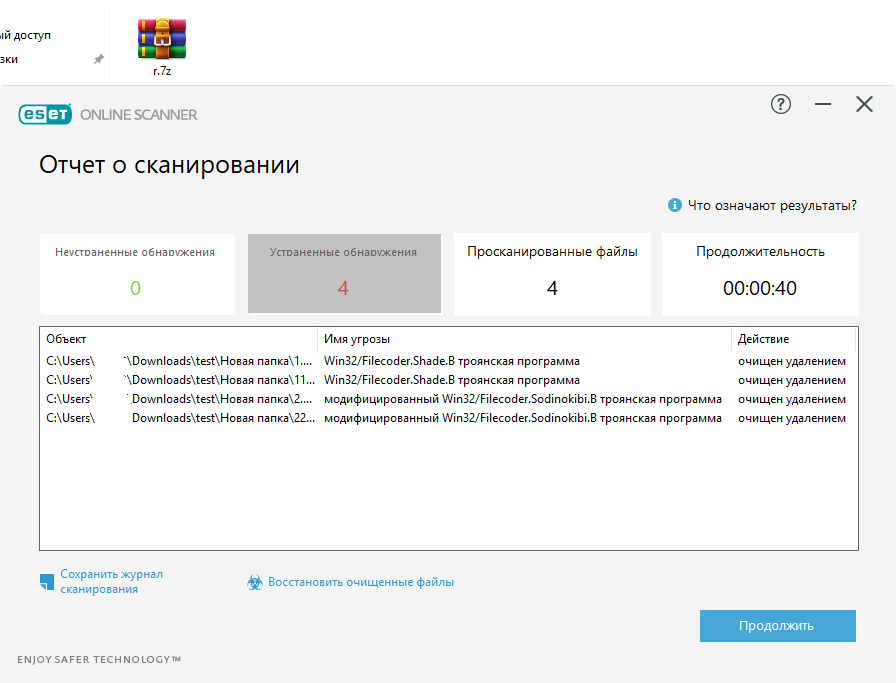
Task: Click the ESET logo
Action: [45, 114]
